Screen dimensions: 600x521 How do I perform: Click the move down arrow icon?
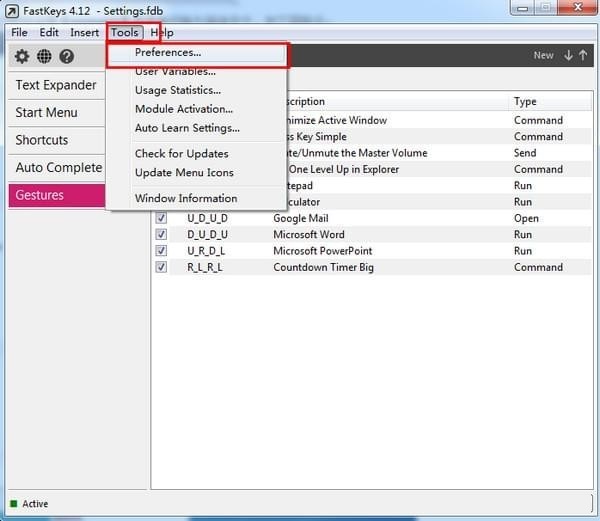(568, 55)
